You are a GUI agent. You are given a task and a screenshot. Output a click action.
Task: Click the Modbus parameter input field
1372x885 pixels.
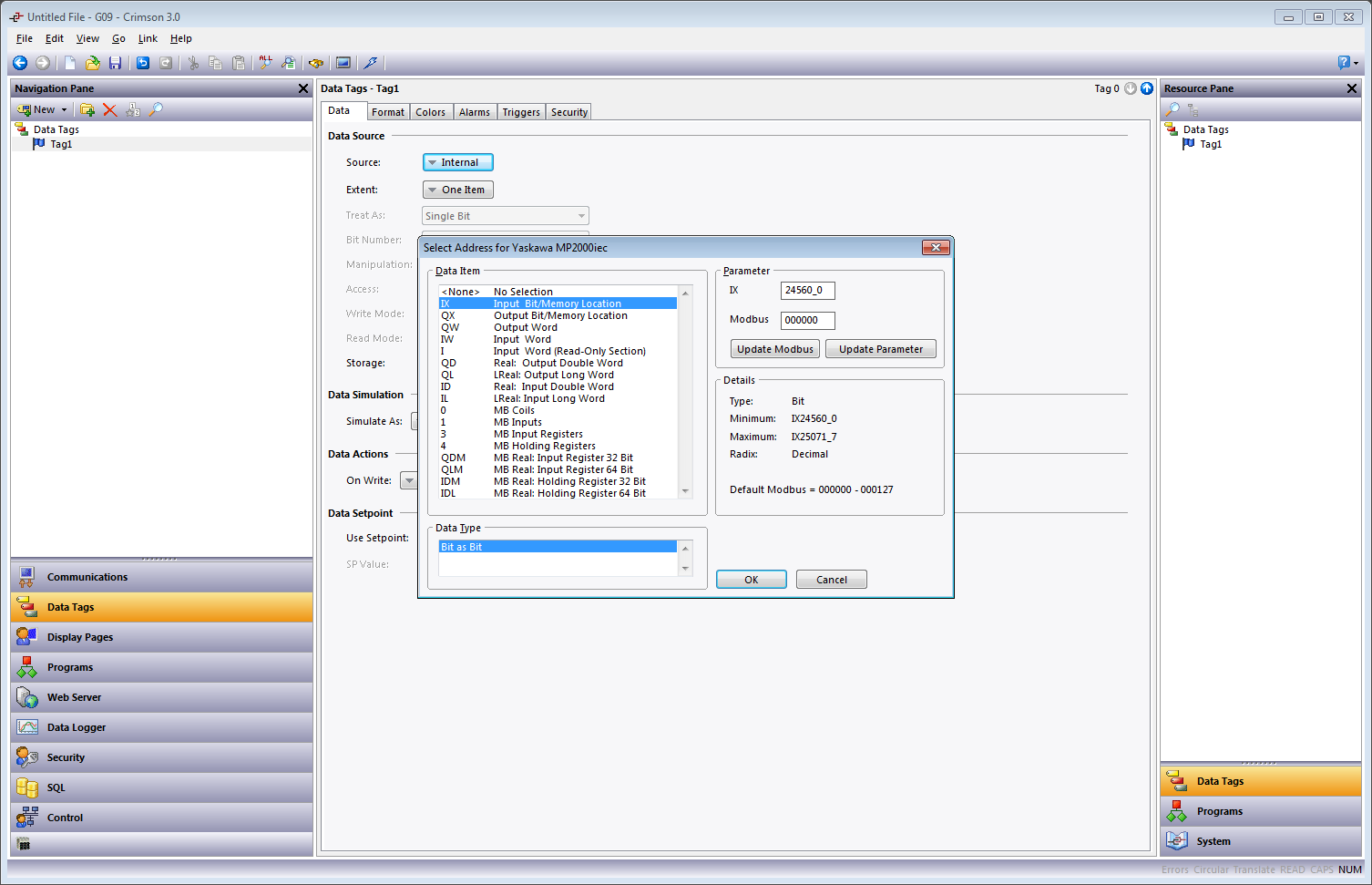point(807,320)
